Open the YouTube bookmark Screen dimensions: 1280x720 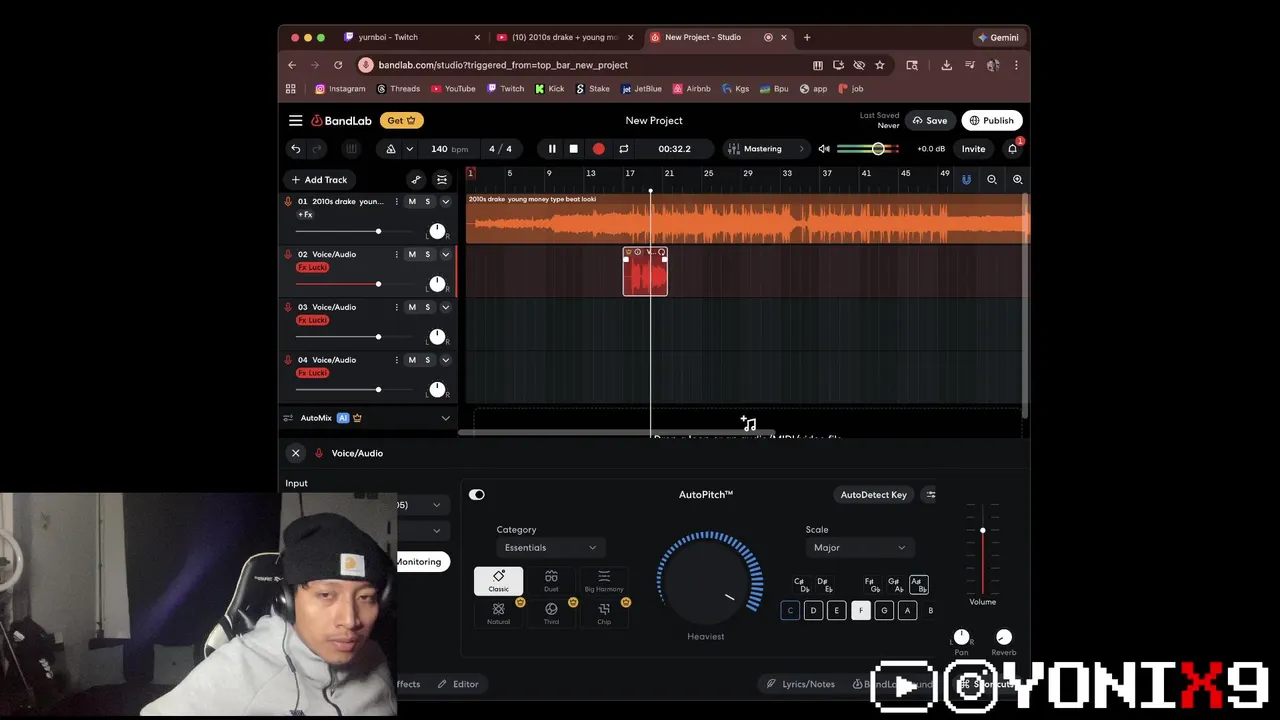[453, 89]
